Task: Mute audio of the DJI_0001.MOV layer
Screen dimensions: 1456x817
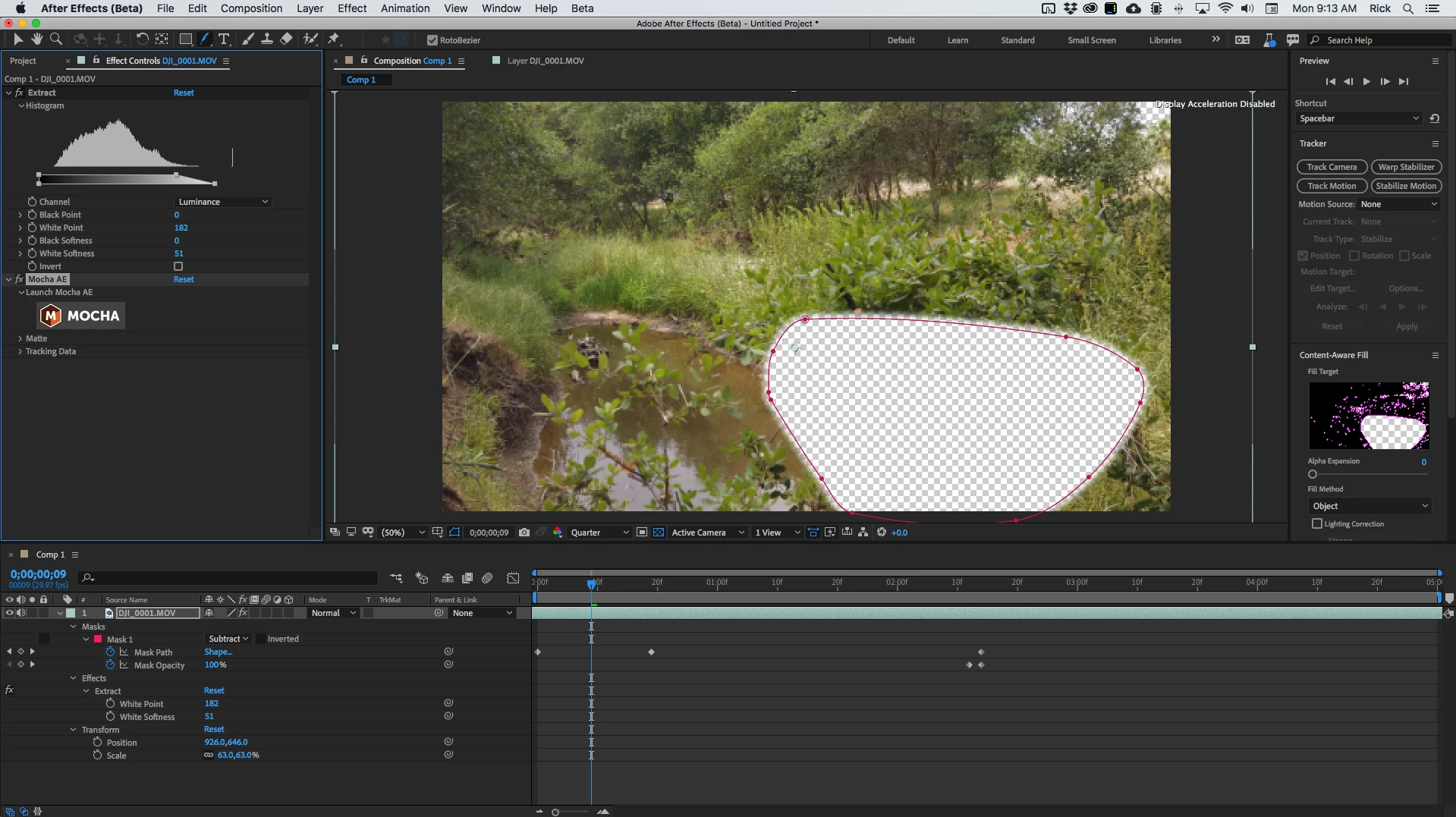Action: [x=20, y=613]
